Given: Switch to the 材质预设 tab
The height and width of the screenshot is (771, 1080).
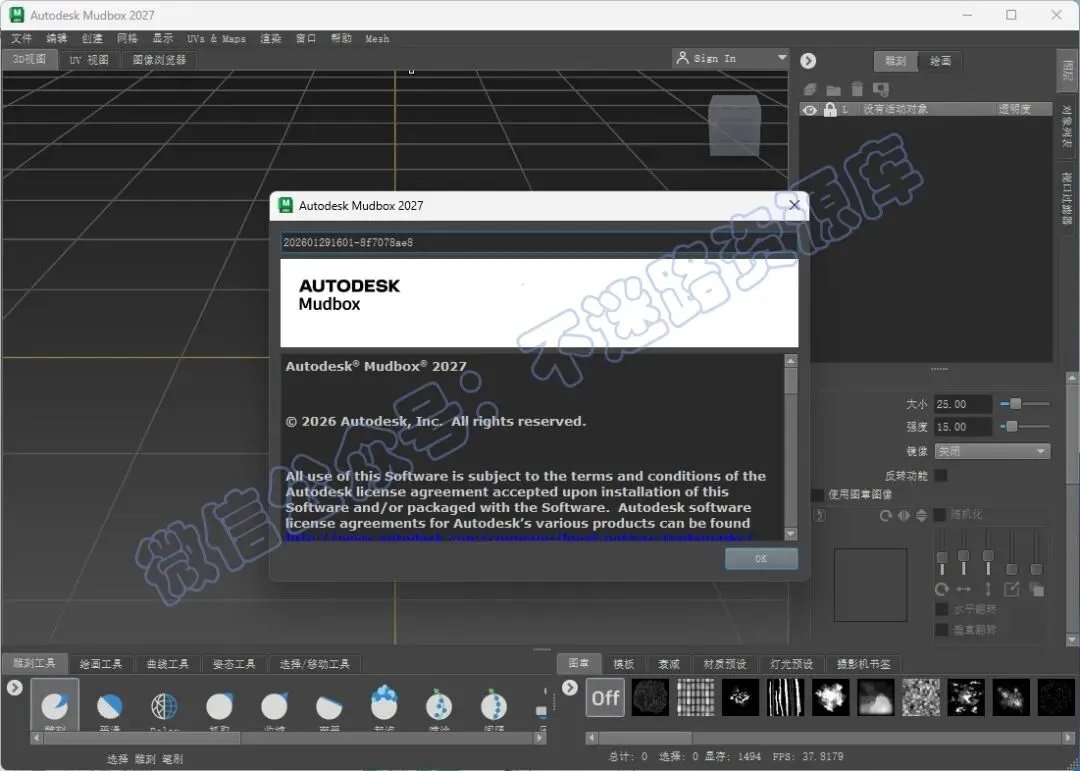Looking at the screenshot, I should point(725,664).
